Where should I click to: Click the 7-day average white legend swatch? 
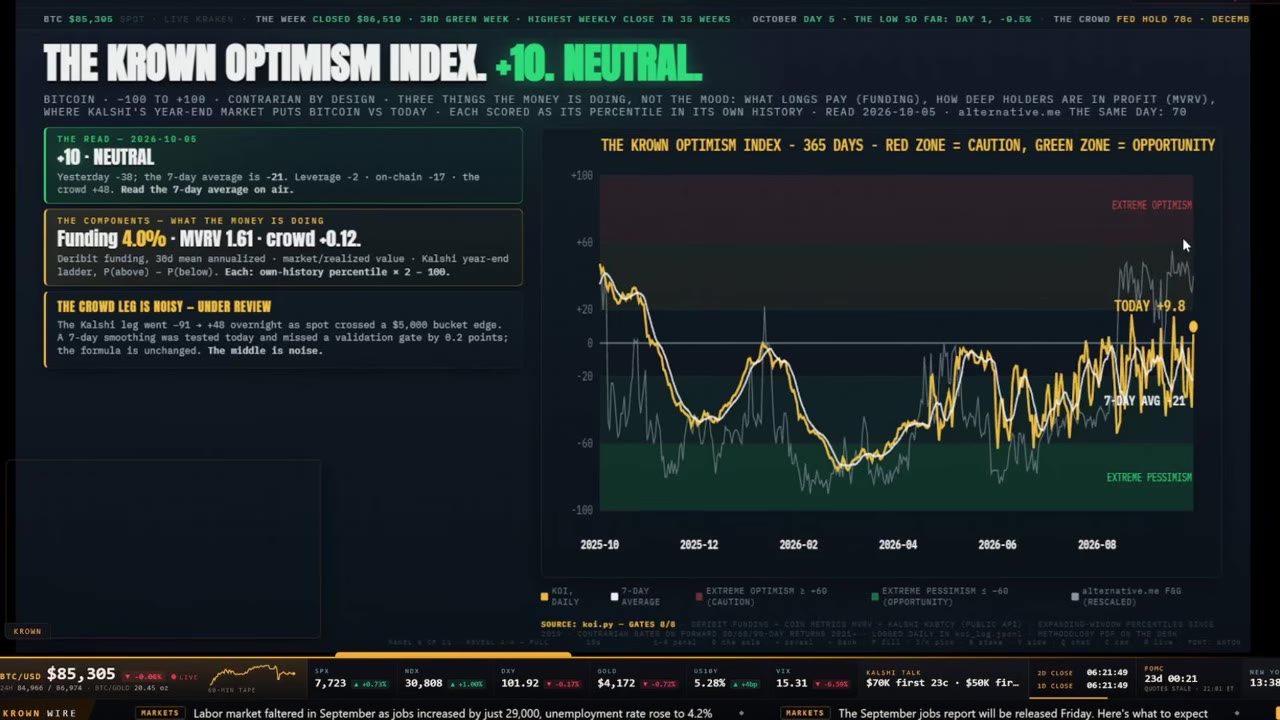point(615,596)
